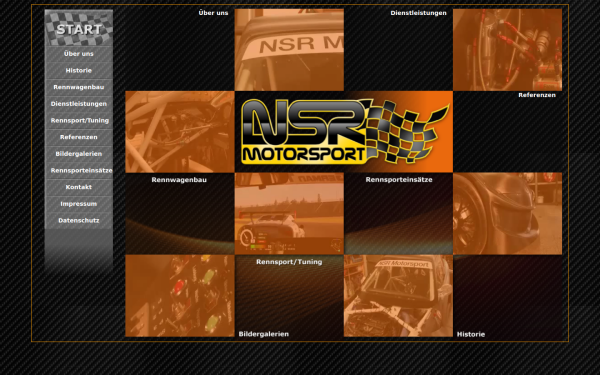This screenshot has width=600, height=375.
Task: View Impressum from the sidebar menu
Action: 79,204
